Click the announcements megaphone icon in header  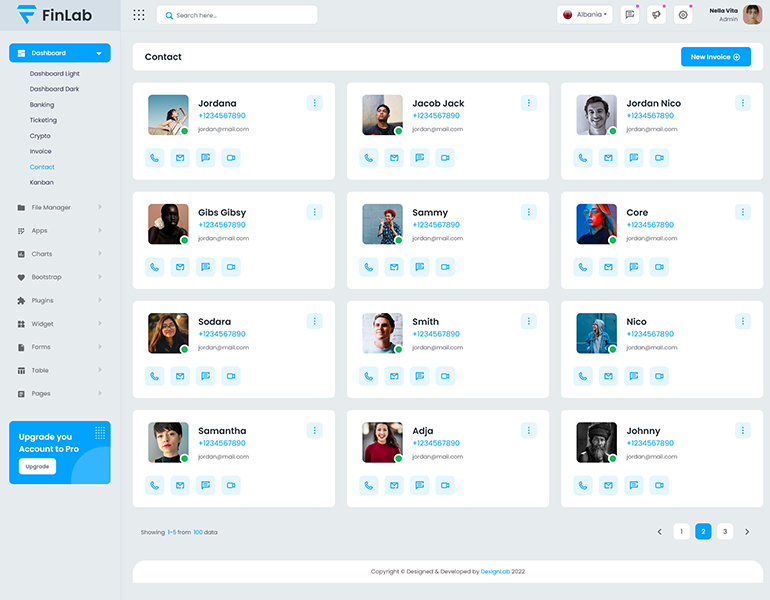656,15
